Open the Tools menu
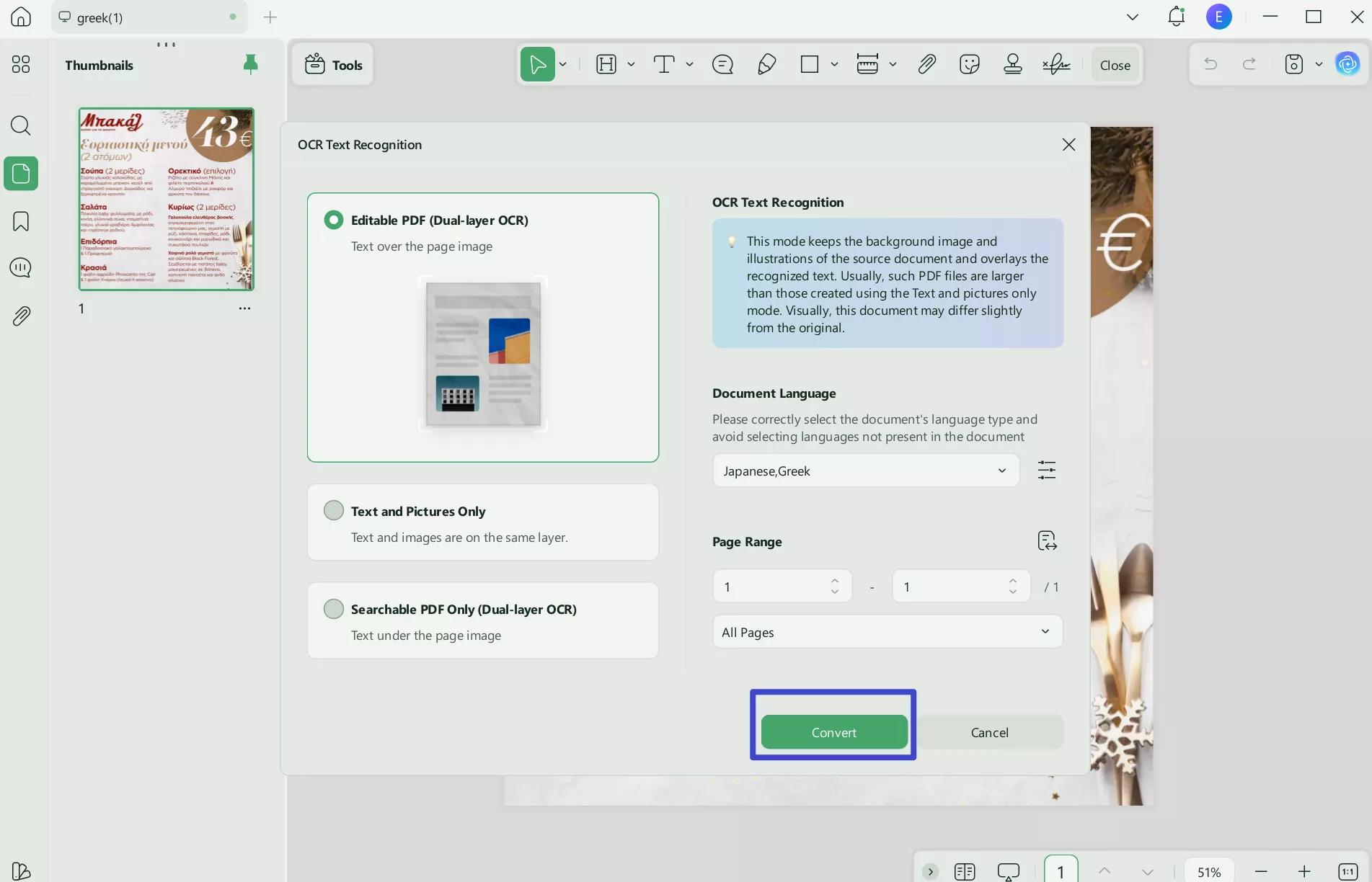This screenshot has width=1372, height=882. (x=333, y=65)
